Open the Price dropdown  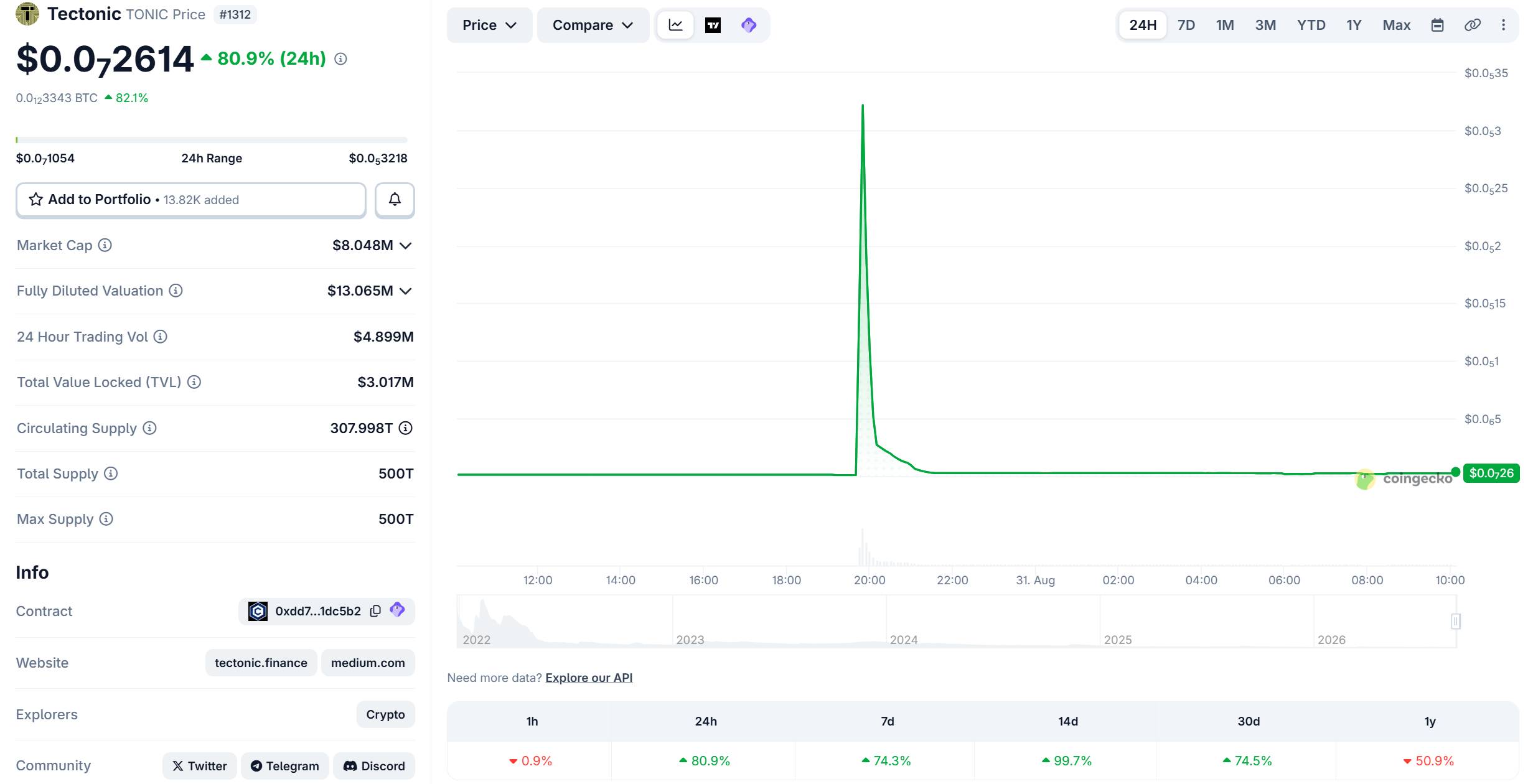(489, 26)
